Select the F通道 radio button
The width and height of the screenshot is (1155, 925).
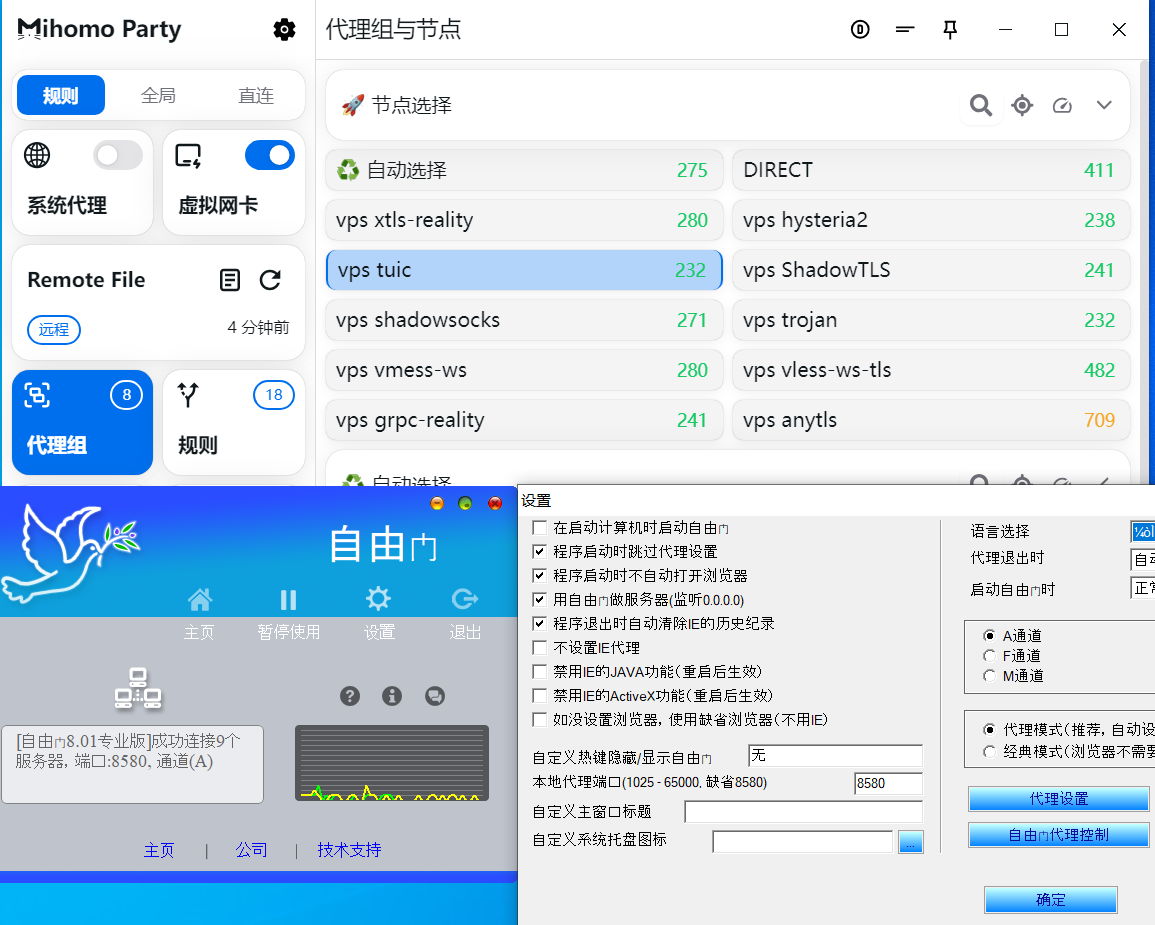(x=989, y=655)
